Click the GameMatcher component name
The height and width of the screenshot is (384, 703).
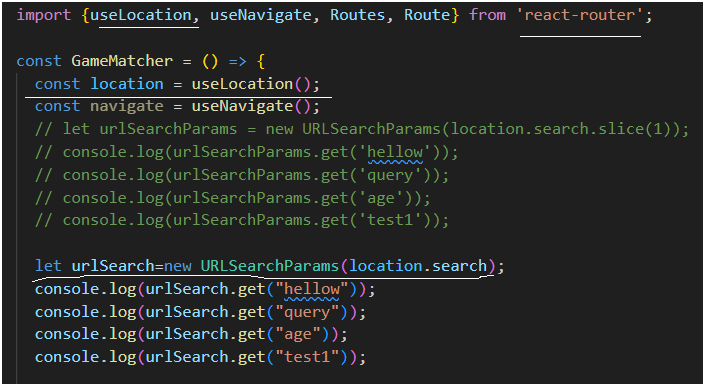[122, 61]
